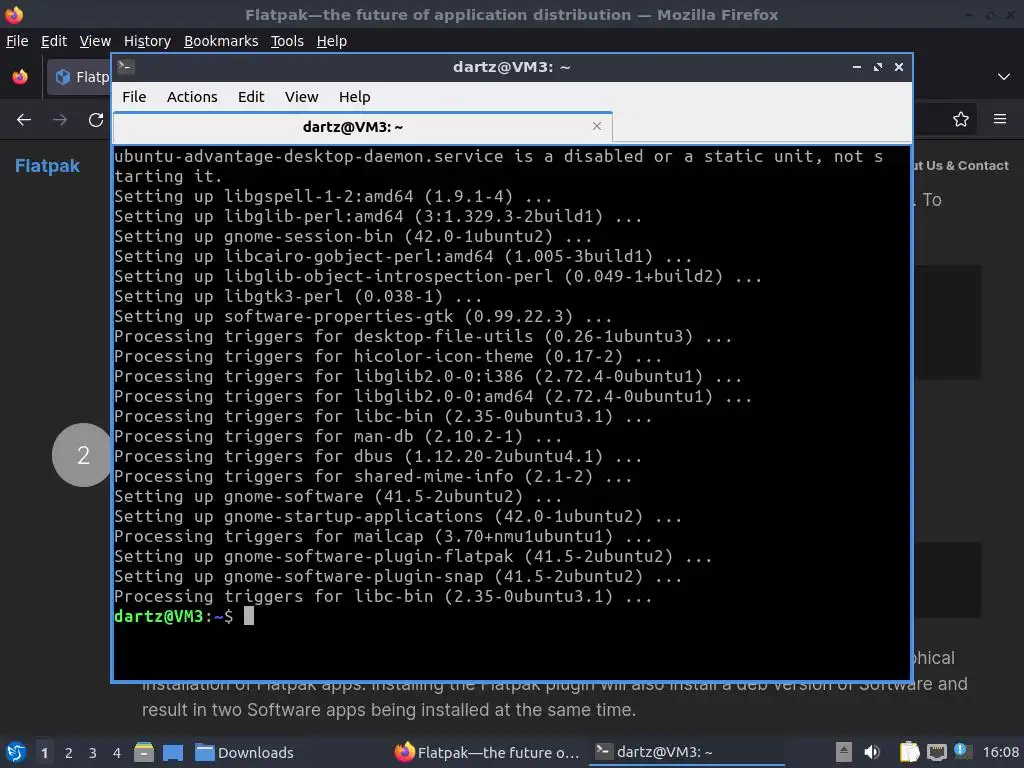The image size is (1024, 768).
Task: Expand the Firefox list all tabs chevron
Action: [1004, 77]
